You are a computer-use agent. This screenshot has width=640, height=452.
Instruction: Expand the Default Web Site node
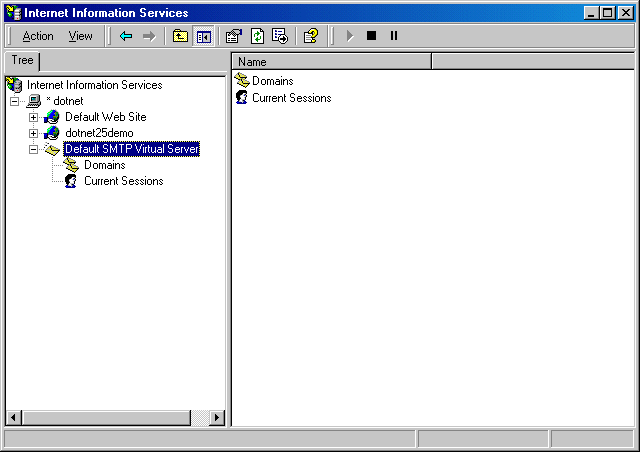(33, 117)
